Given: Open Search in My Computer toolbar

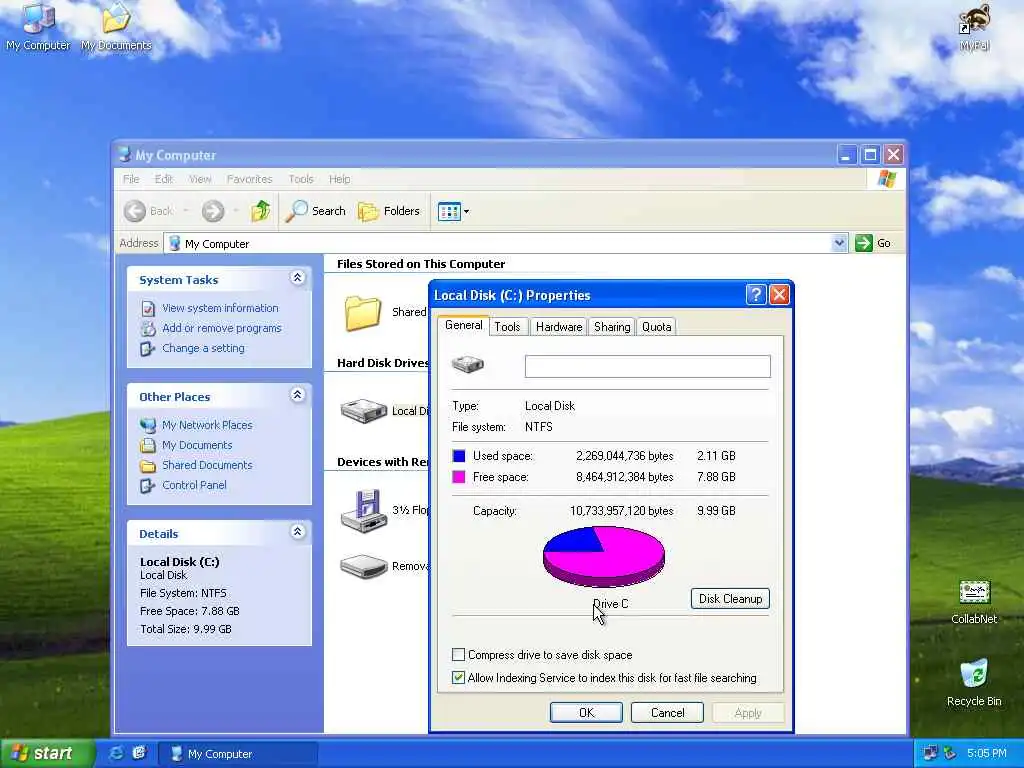Looking at the screenshot, I should [316, 211].
